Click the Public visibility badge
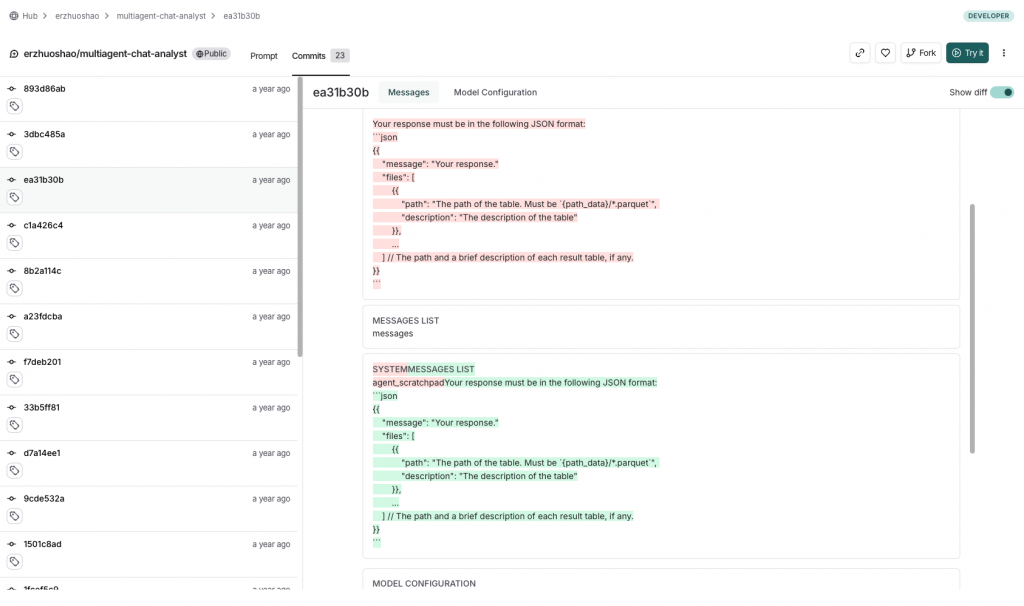 [x=212, y=54]
